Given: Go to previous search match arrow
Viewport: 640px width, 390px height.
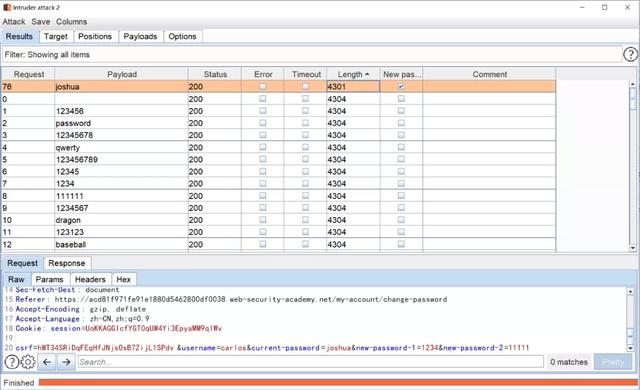Looking at the screenshot, I should [47, 362].
